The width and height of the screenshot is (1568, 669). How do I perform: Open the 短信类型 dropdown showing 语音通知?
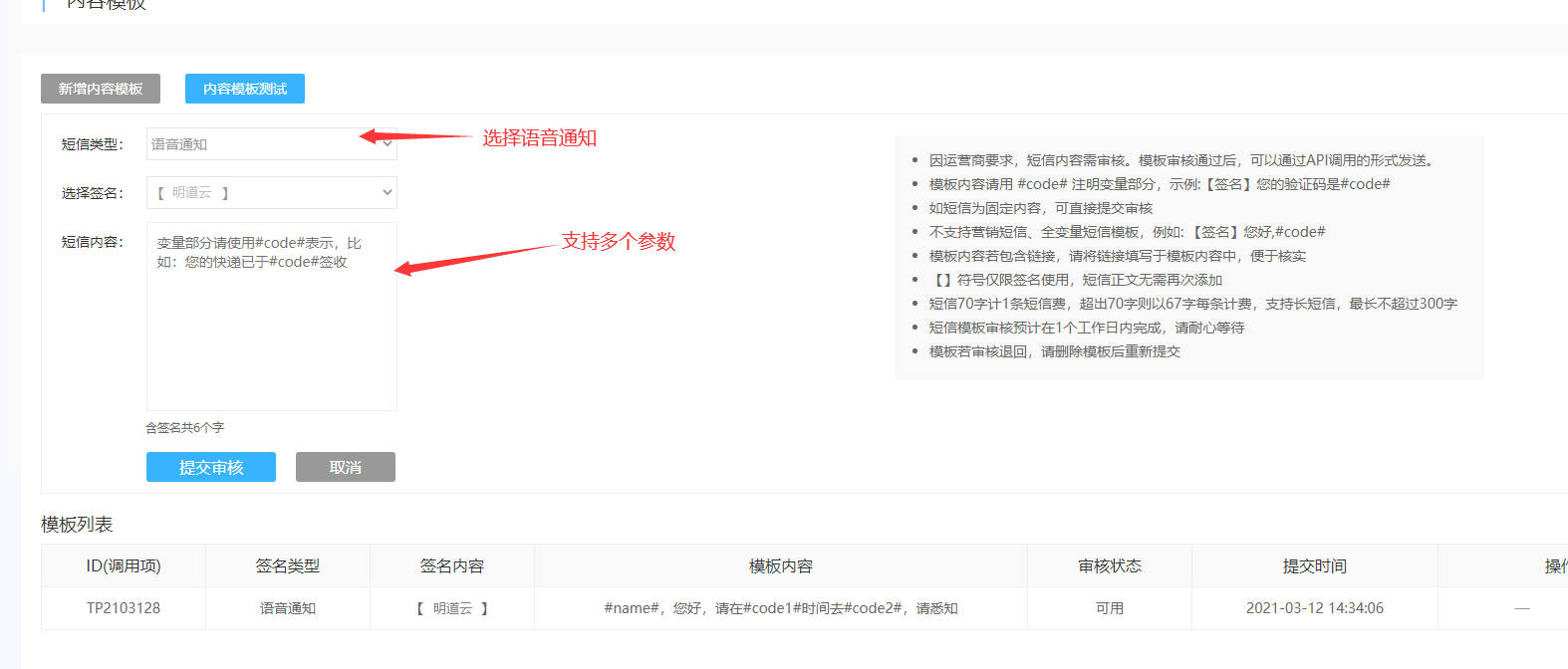271,144
